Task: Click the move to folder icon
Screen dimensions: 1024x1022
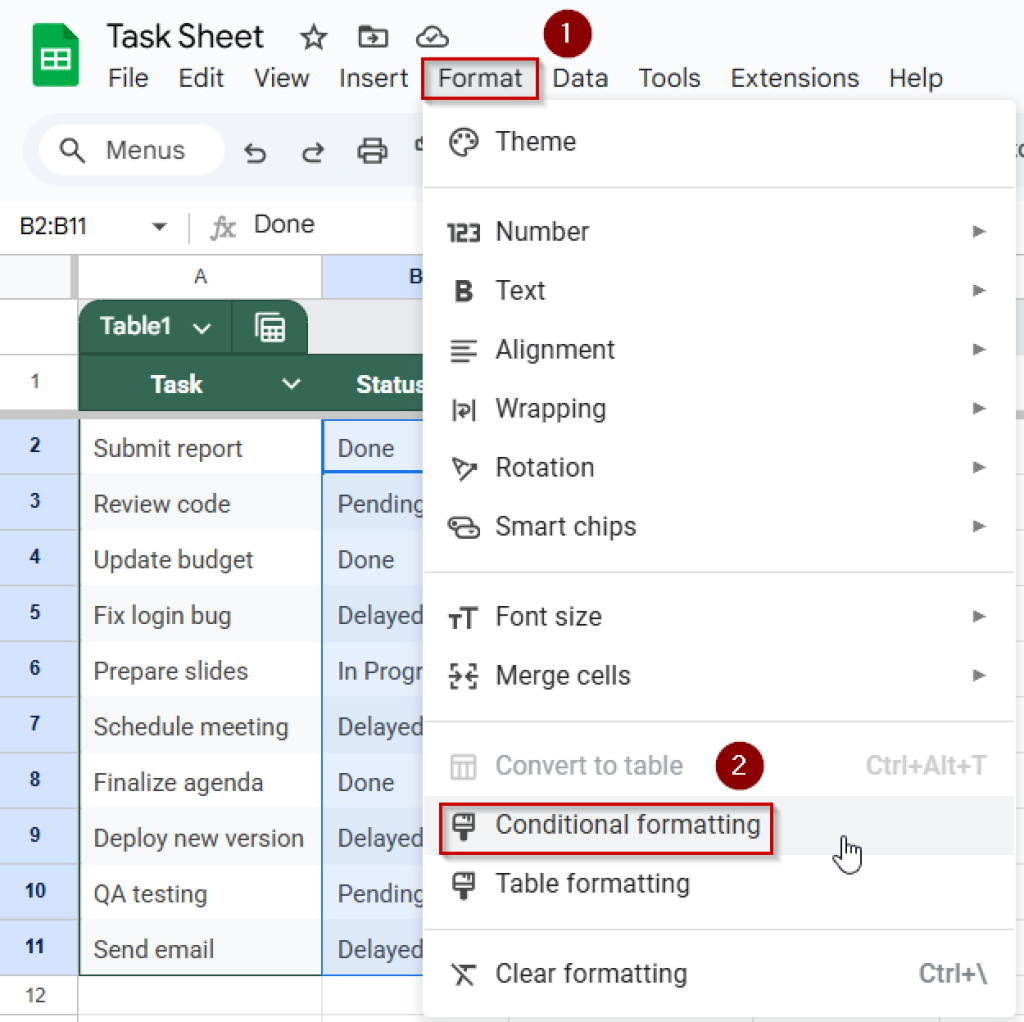Action: (373, 38)
